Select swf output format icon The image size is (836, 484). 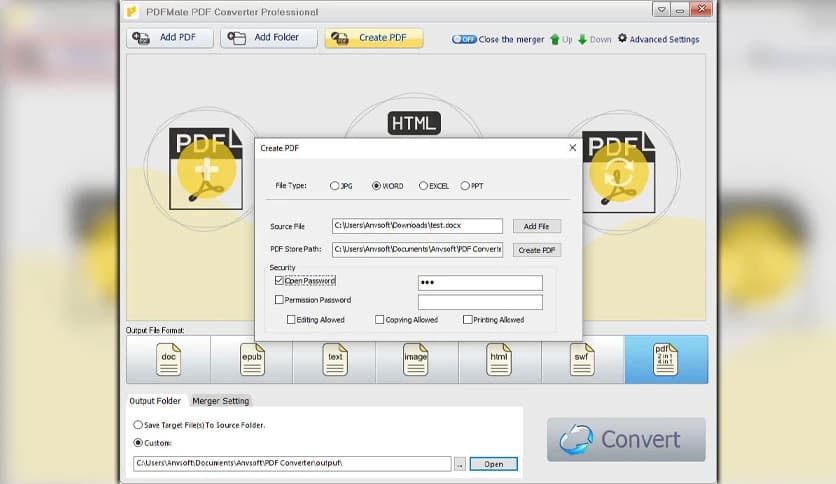[582, 359]
